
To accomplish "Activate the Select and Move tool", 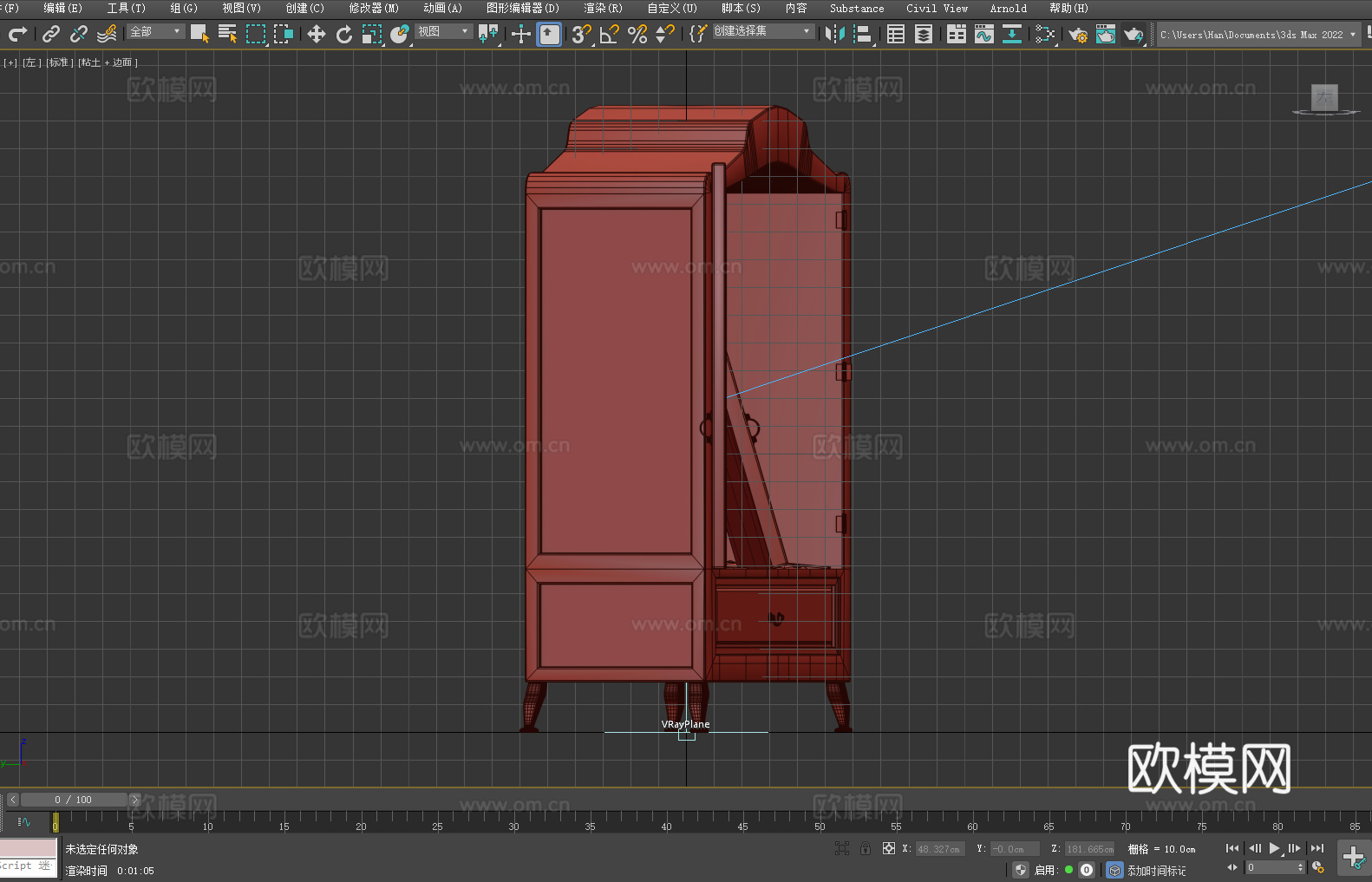I will 317,34.
